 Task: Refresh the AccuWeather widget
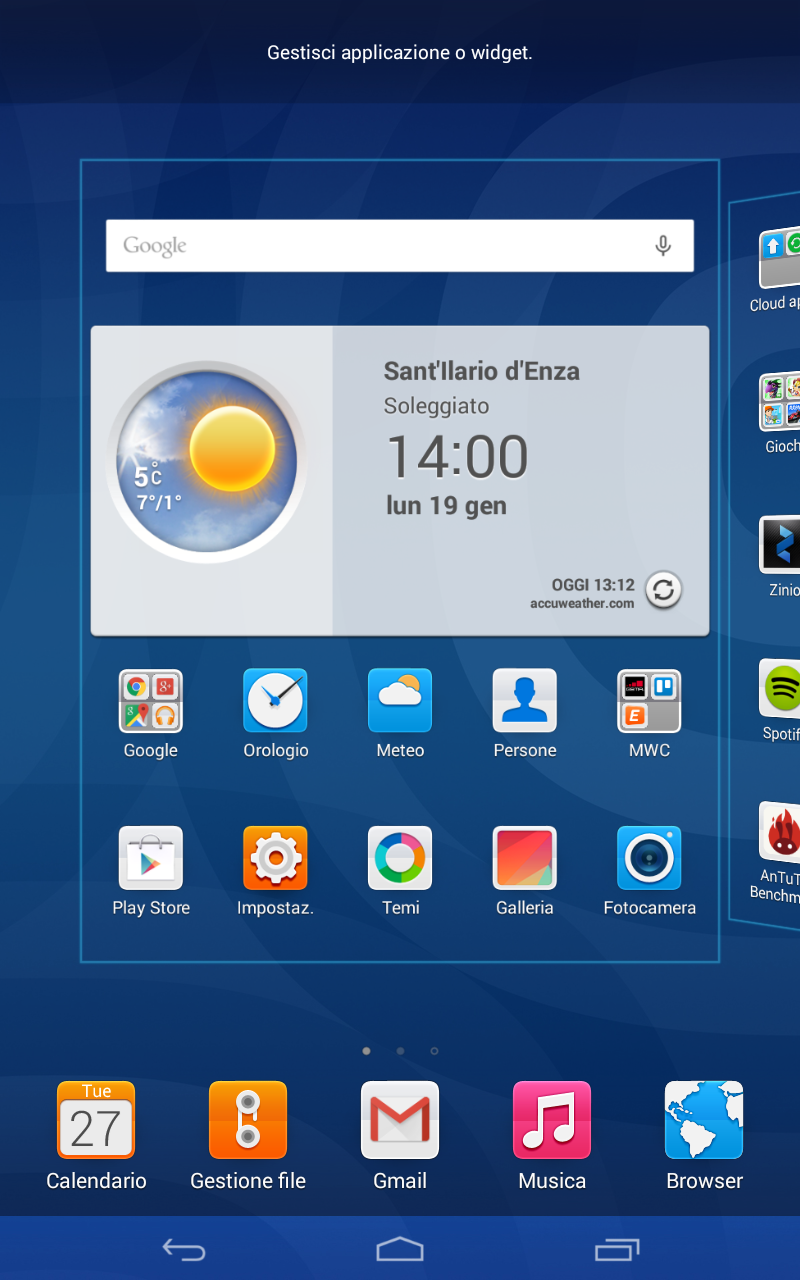[x=662, y=590]
